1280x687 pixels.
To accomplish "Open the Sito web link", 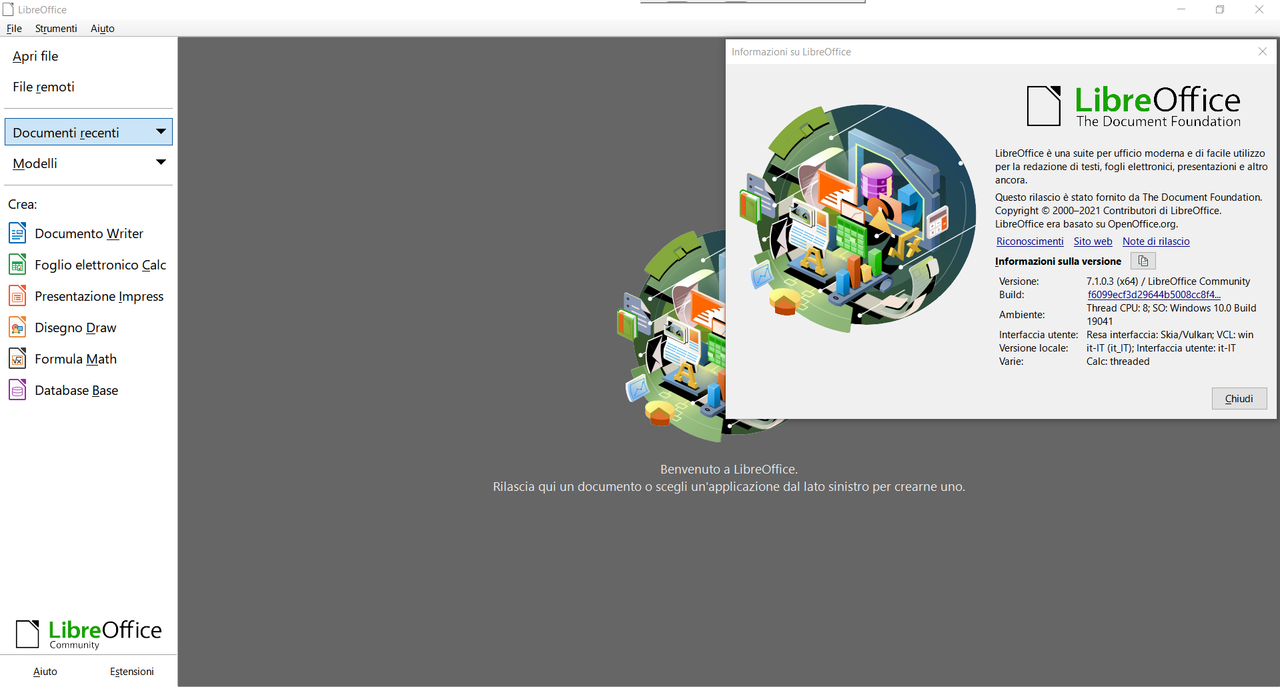I will pos(1093,241).
